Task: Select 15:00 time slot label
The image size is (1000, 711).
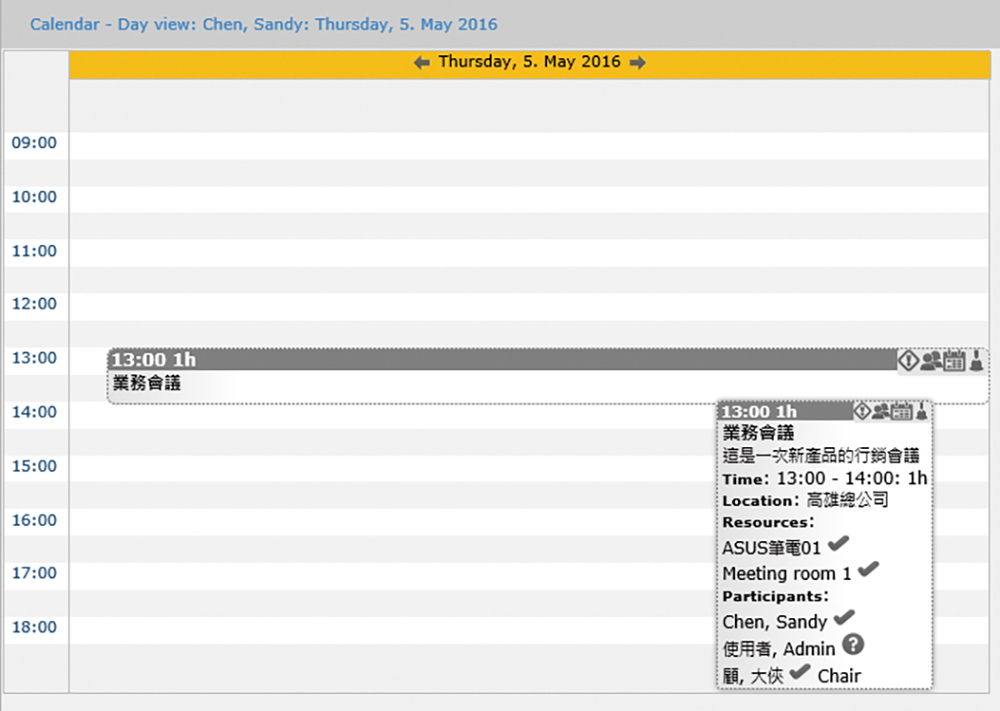Action: coord(34,466)
